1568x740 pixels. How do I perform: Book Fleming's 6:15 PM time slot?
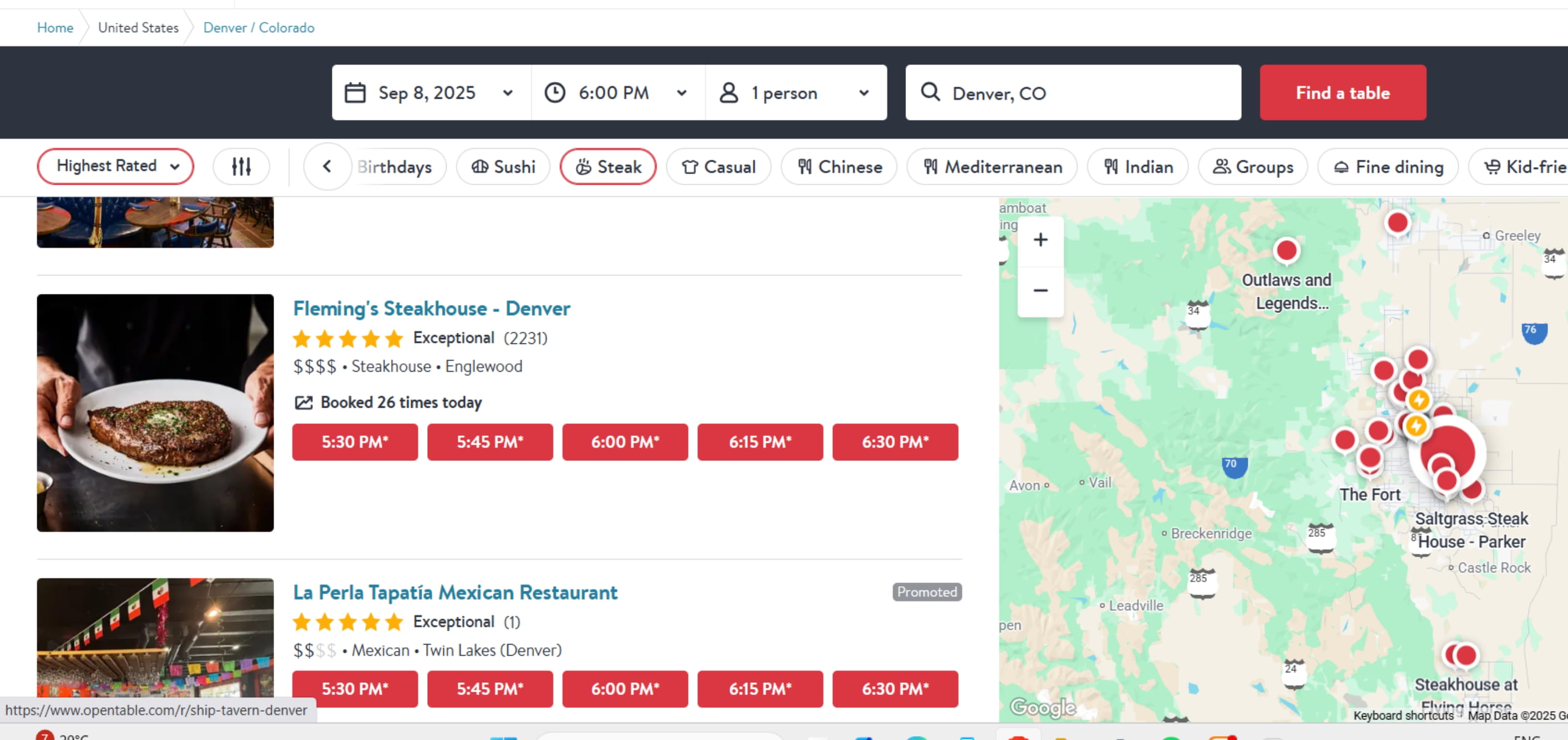point(760,442)
